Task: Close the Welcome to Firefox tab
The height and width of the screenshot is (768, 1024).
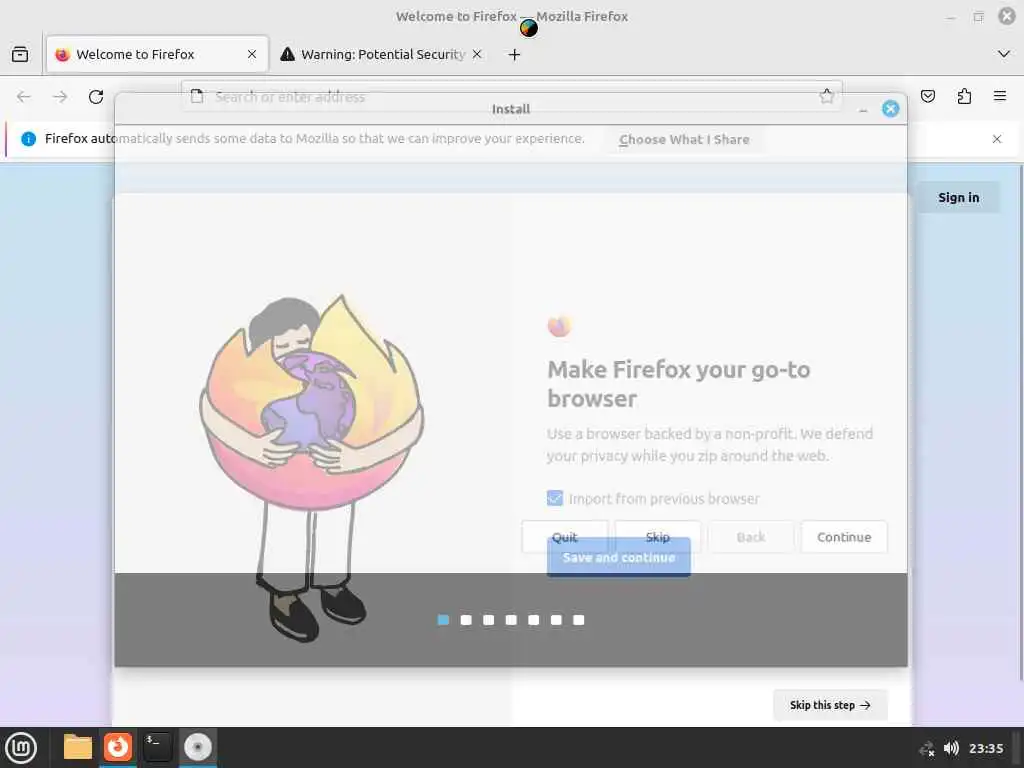Action: click(252, 54)
